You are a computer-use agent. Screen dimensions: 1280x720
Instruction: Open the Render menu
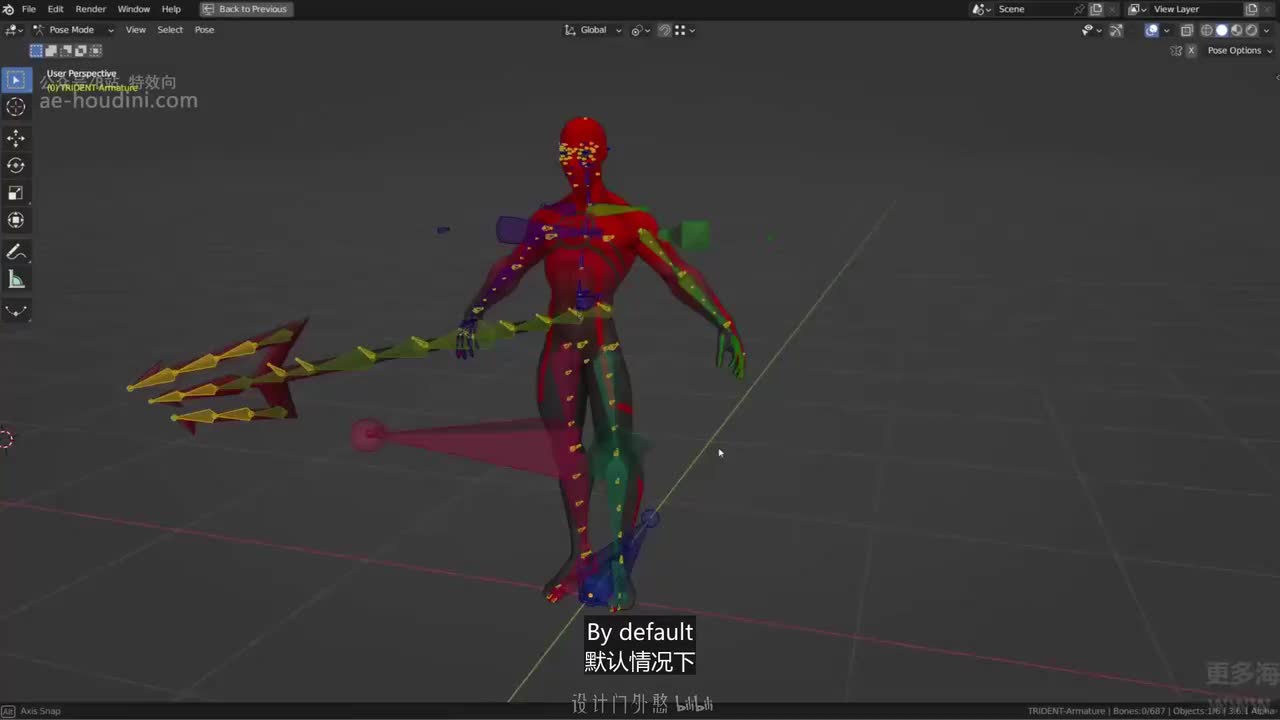pos(91,9)
